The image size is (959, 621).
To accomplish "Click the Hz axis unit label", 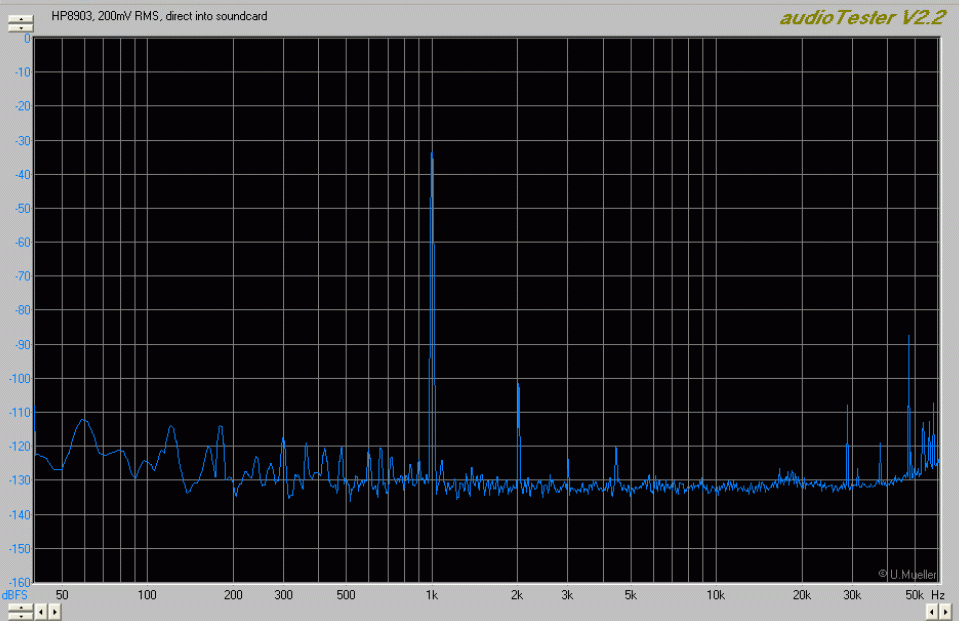I will click(x=938, y=595).
